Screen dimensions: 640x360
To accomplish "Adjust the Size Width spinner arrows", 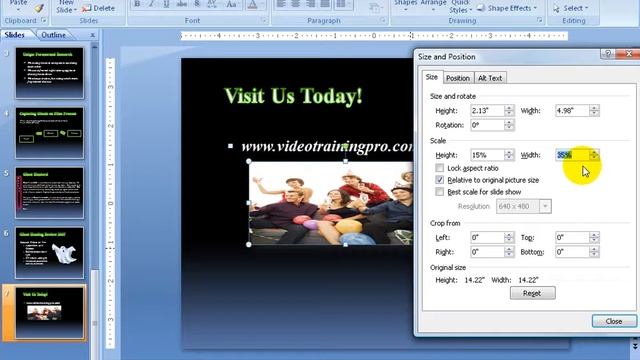I will click(594, 111).
